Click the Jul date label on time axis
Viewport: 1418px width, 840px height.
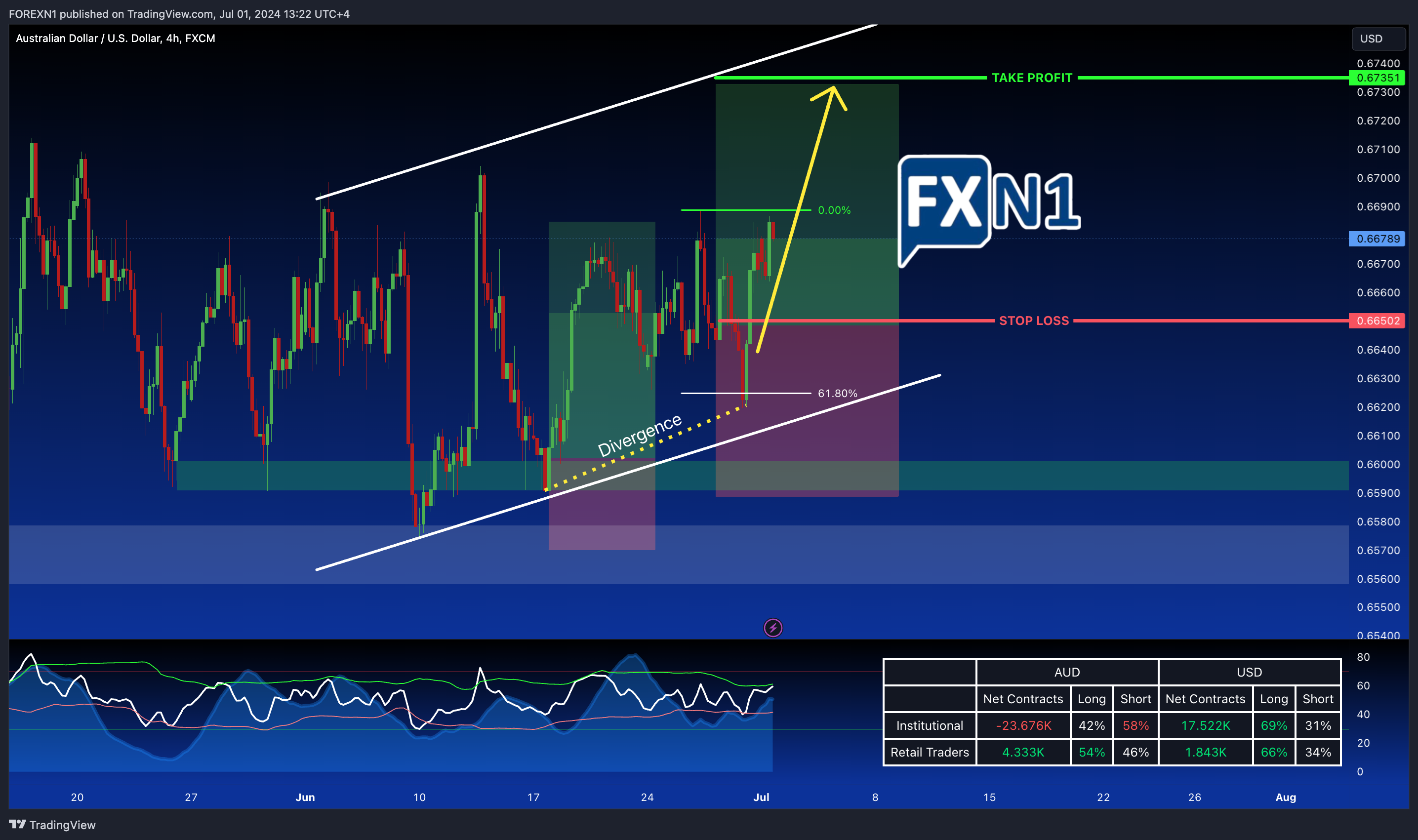pos(761,797)
